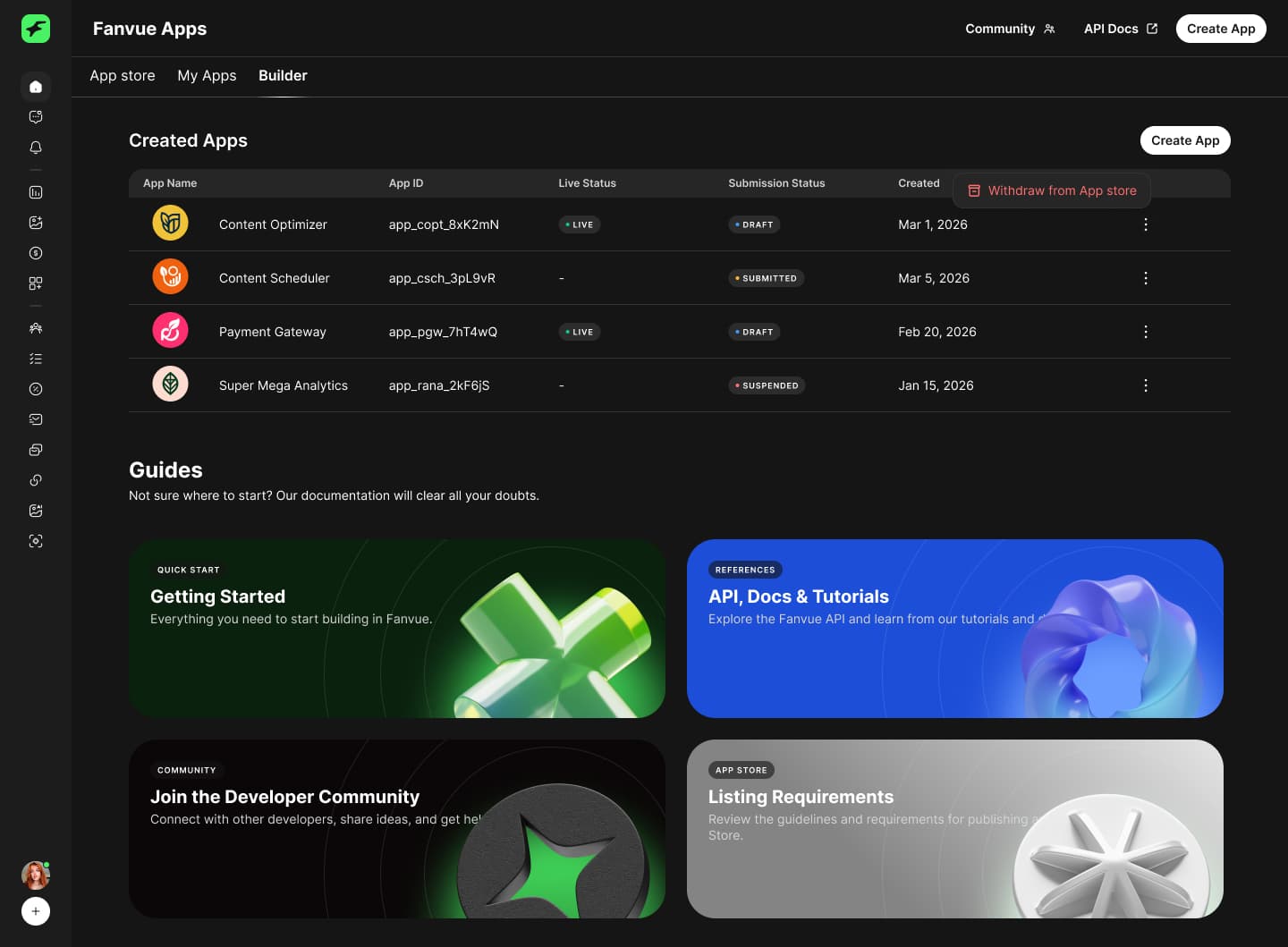Click app ID app_copt_8xK2mN

[x=444, y=224]
